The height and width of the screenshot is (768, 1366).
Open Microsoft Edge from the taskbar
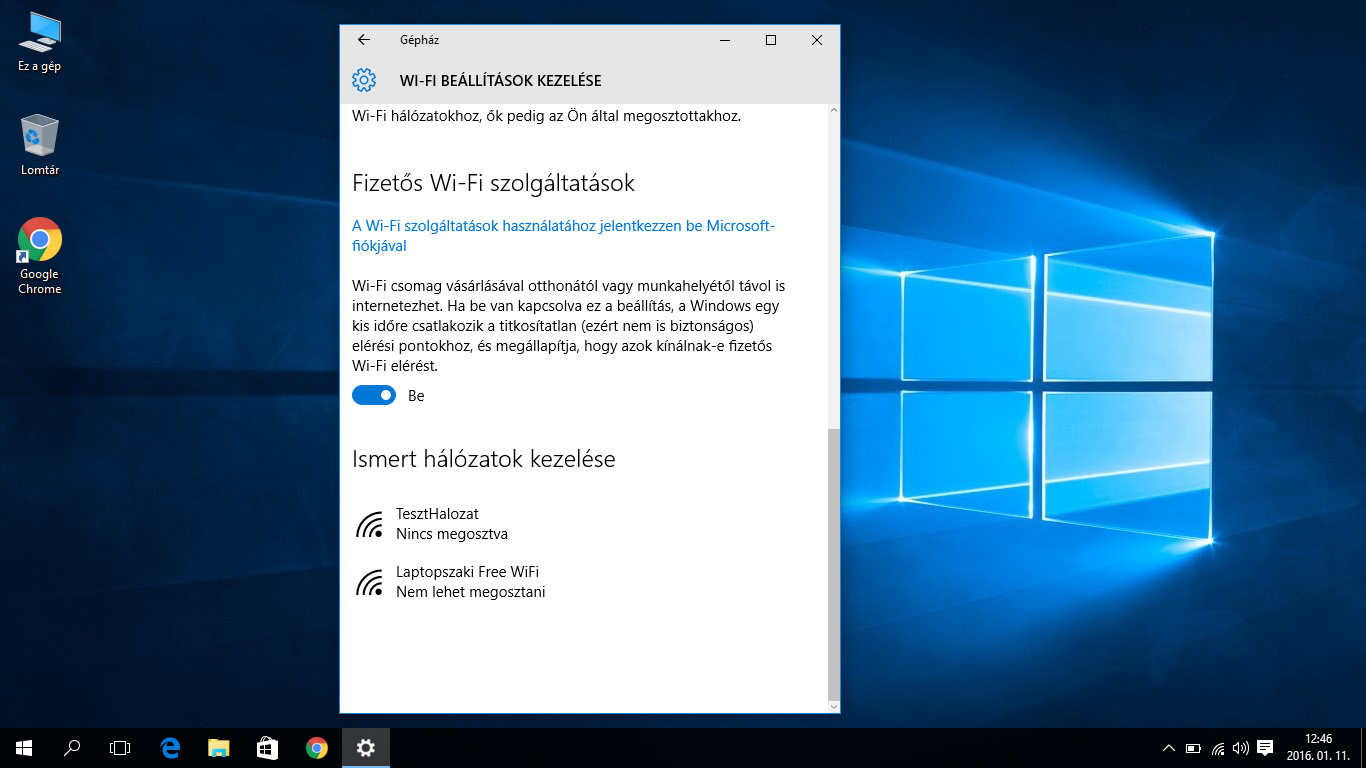[170, 747]
